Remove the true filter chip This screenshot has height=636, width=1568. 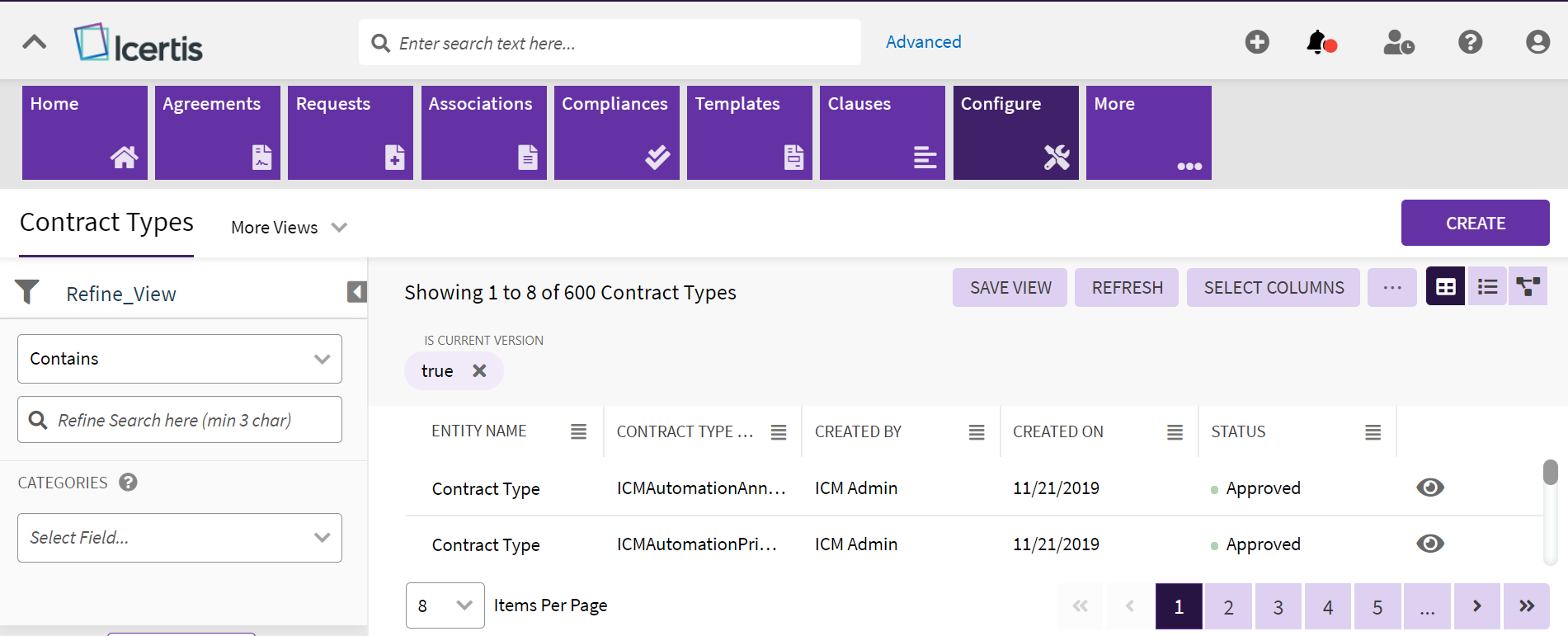[x=479, y=371]
